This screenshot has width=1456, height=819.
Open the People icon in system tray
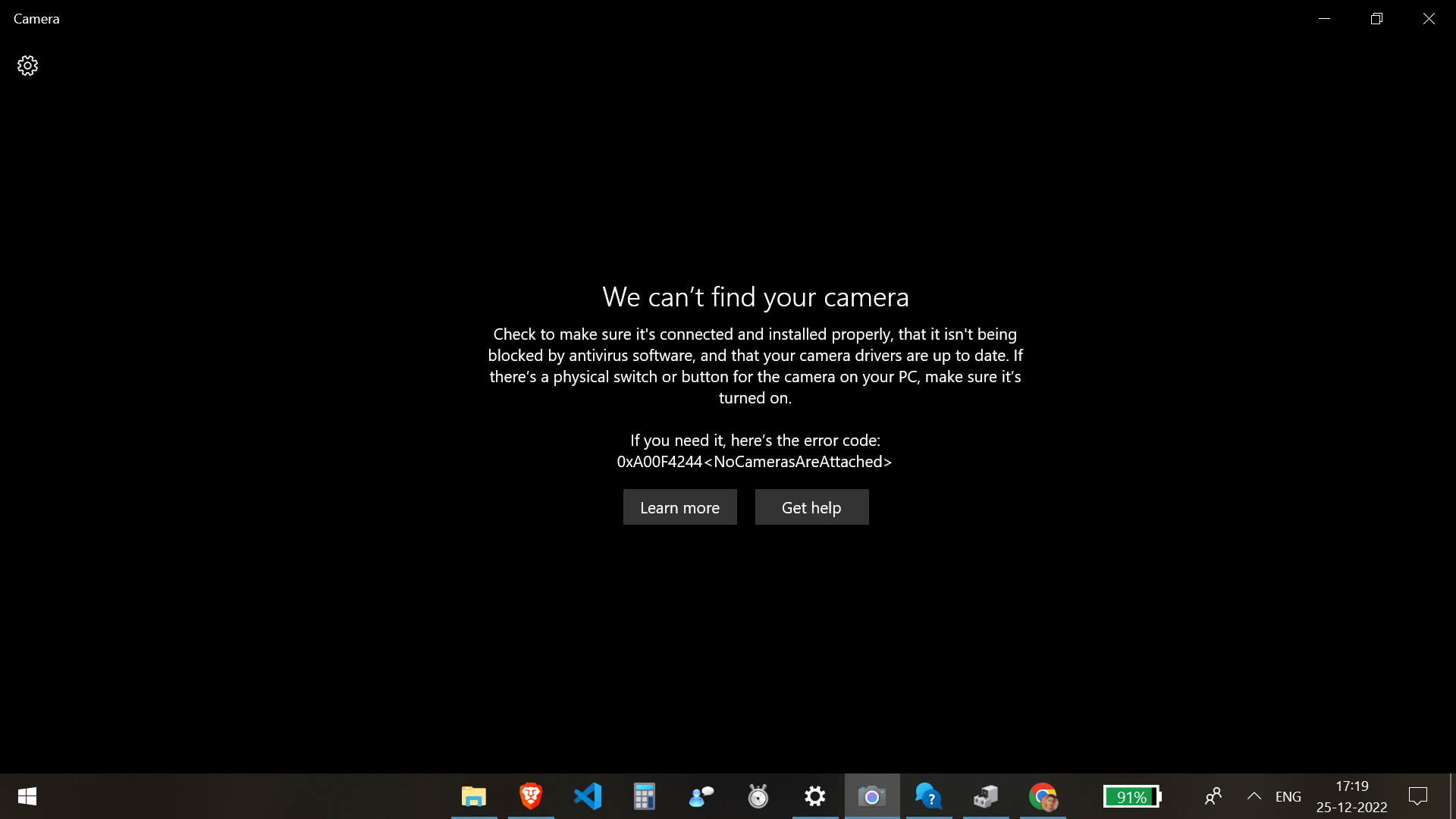point(1213,796)
